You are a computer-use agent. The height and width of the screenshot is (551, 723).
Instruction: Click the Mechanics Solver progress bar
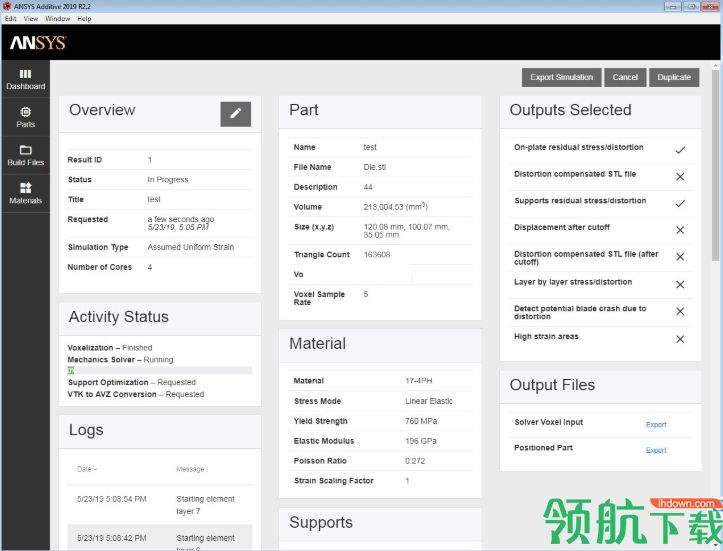(160, 370)
